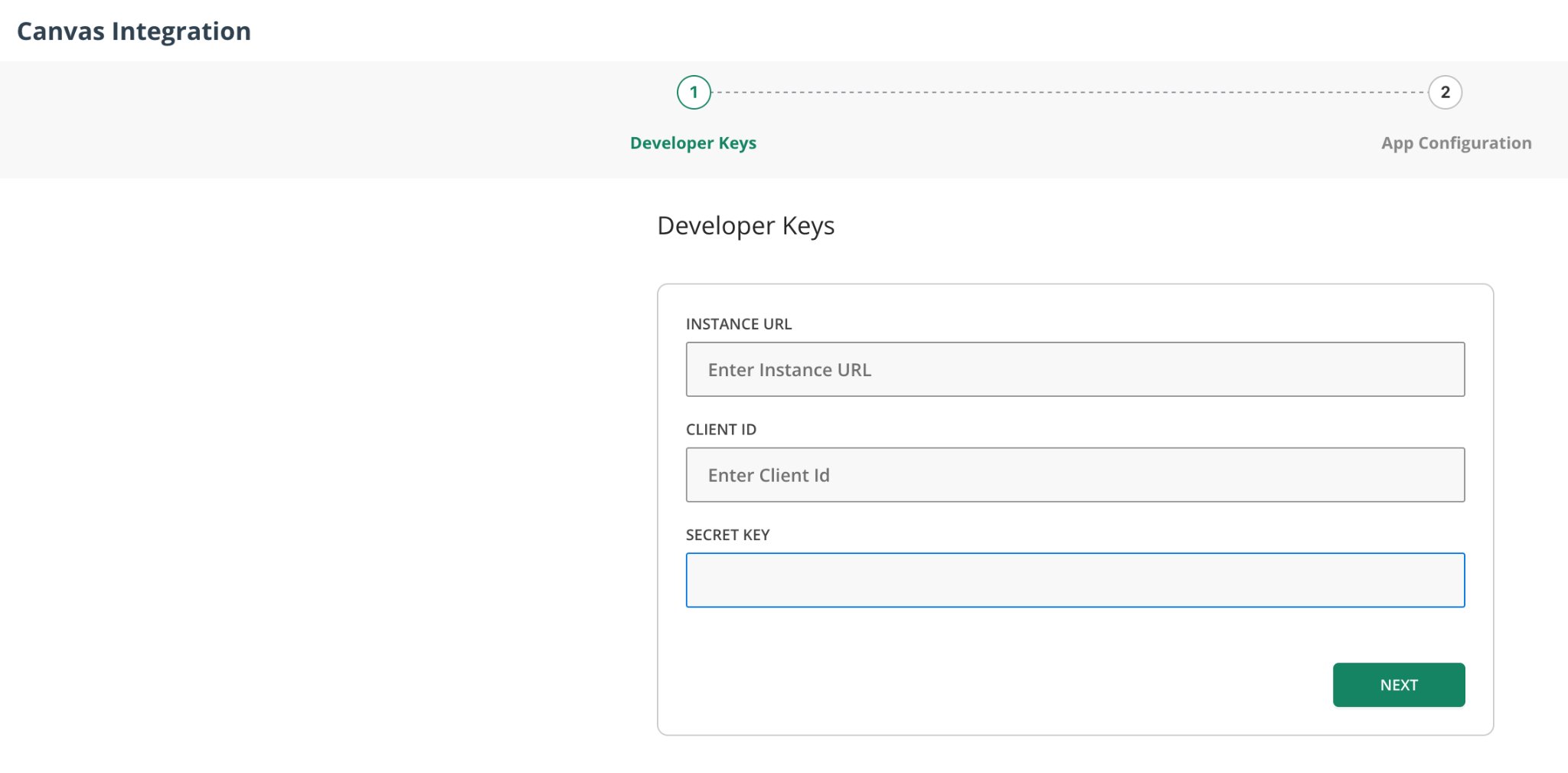Screen dimensions: 1568x773
Task: Click the CLIENT ID field label
Action: [721, 430]
